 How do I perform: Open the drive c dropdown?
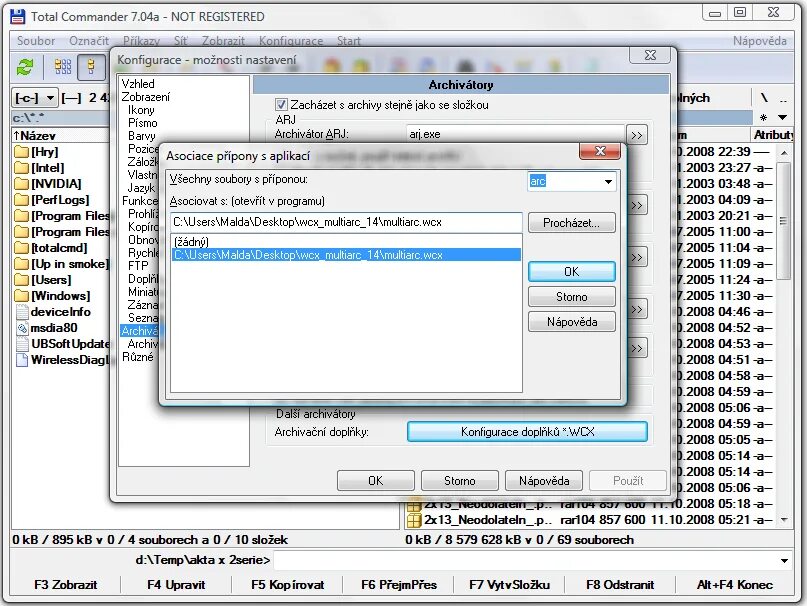click(34, 97)
